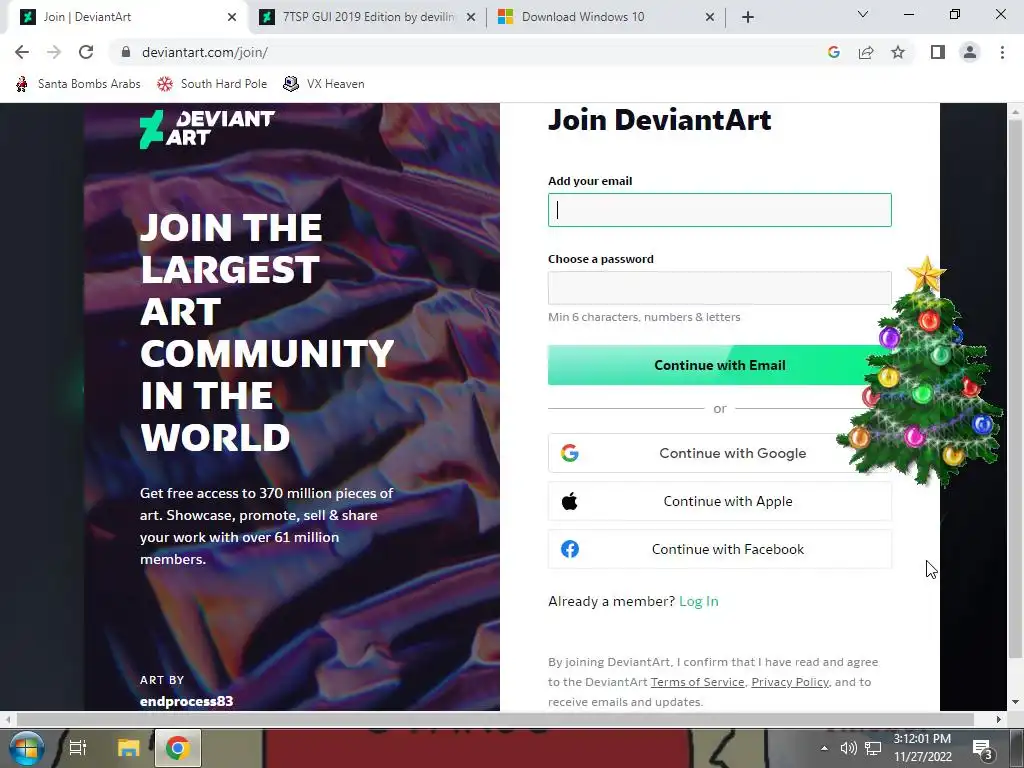Open Task View on the taskbar
Viewport: 1024px width, 768px height.
coord(78,748)
